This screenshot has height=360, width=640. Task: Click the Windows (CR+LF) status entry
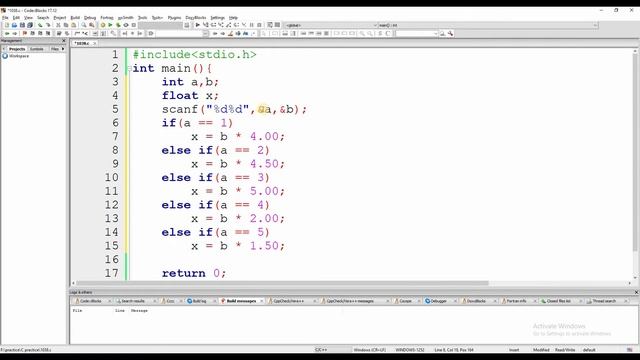(x=369, y=350)
